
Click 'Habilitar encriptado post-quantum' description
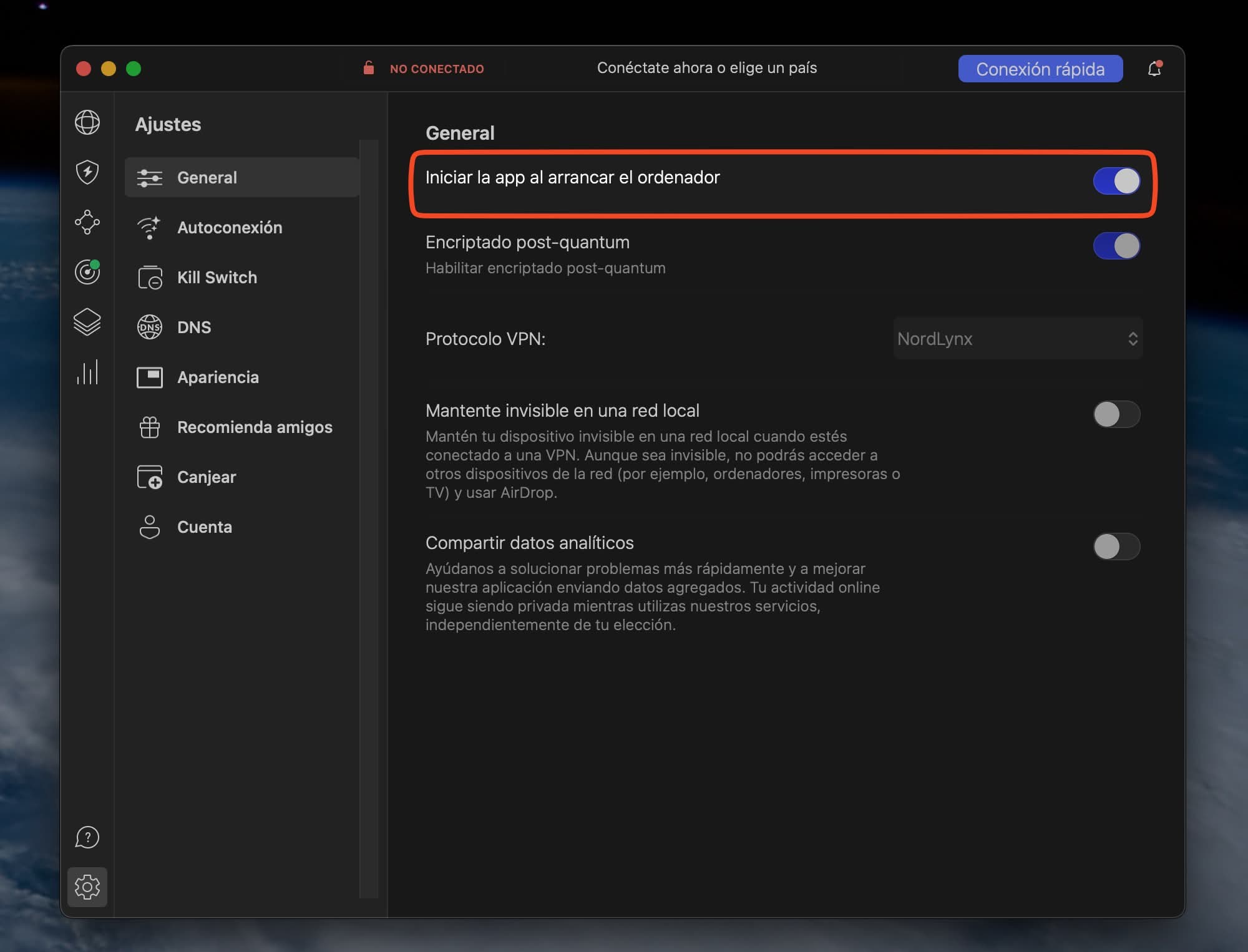point(545,268)
